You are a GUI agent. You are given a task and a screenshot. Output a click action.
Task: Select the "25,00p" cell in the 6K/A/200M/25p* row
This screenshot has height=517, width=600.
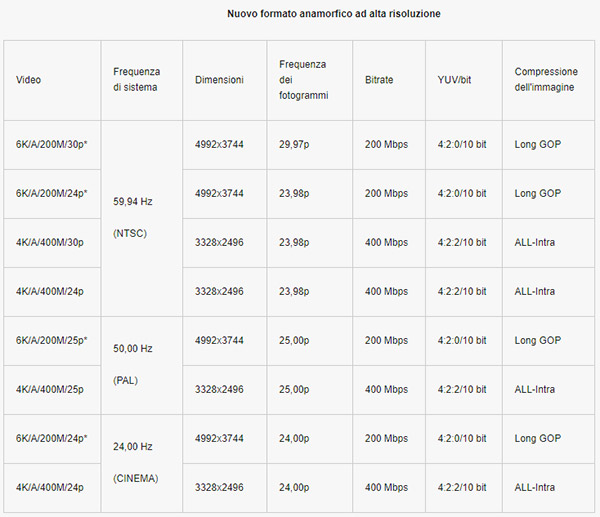(296, 340)
